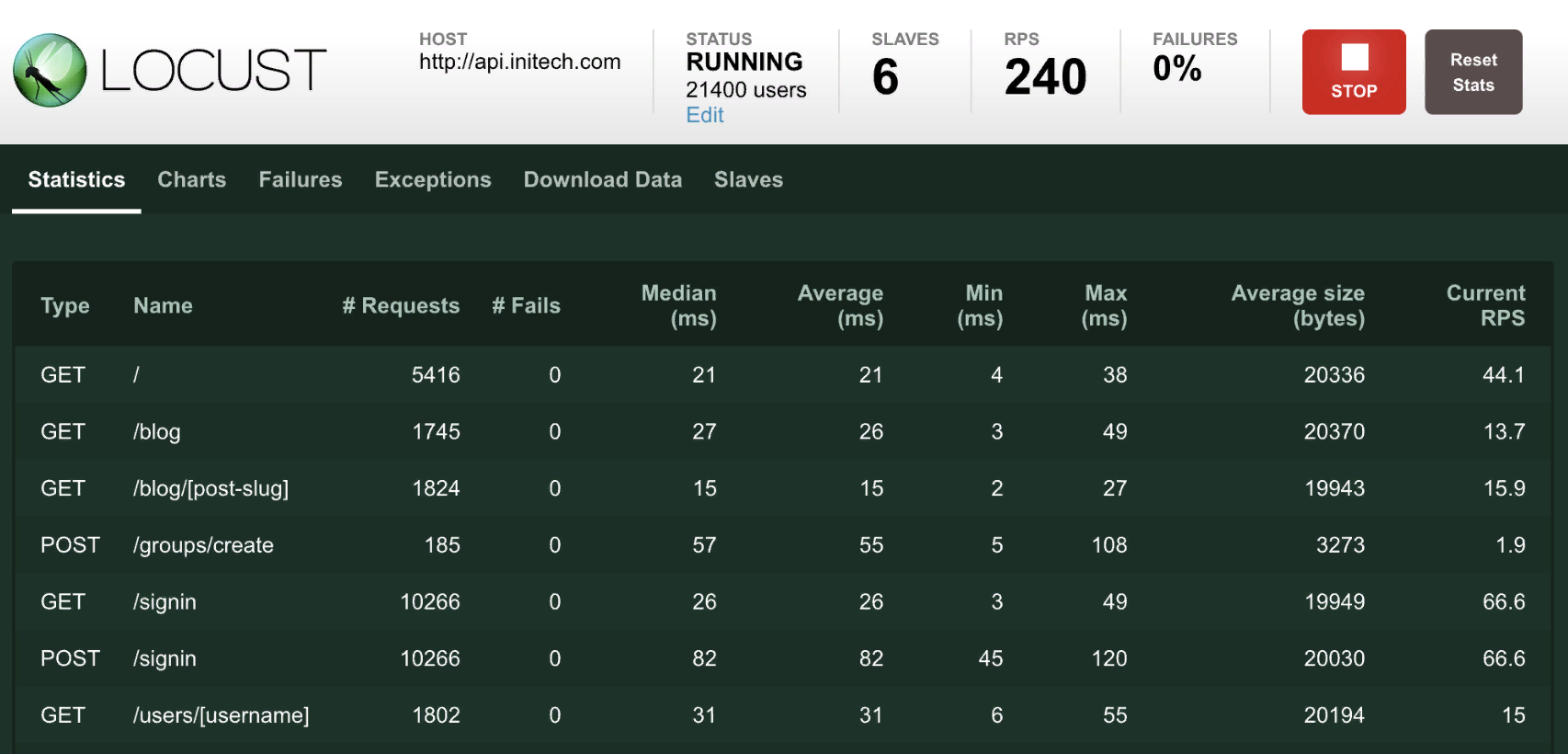Switch to the Statistics tab
The height and width of the screenshot is (754, 1568).
(x=76, y=179)
